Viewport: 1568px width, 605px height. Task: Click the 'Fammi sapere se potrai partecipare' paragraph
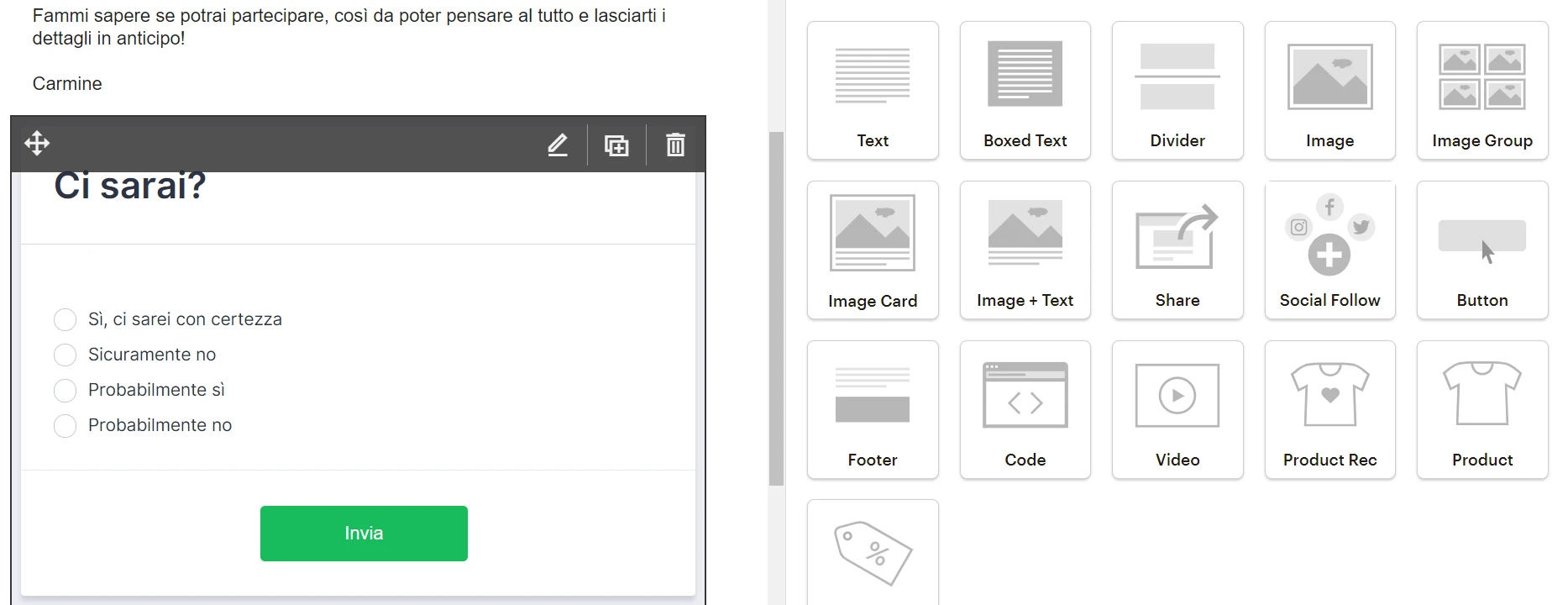click(x=349, y=27)
